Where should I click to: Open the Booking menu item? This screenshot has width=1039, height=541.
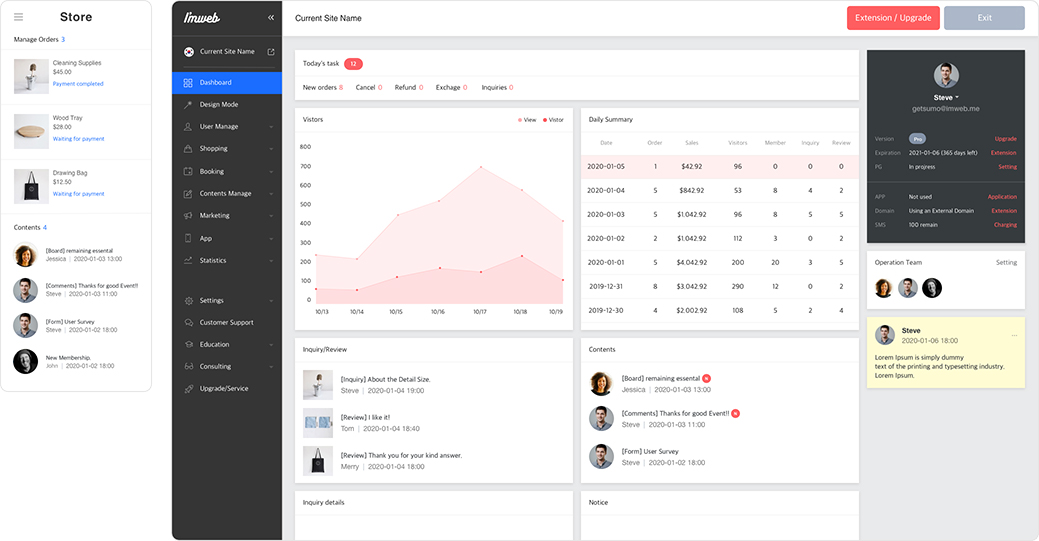click(212, 172)
